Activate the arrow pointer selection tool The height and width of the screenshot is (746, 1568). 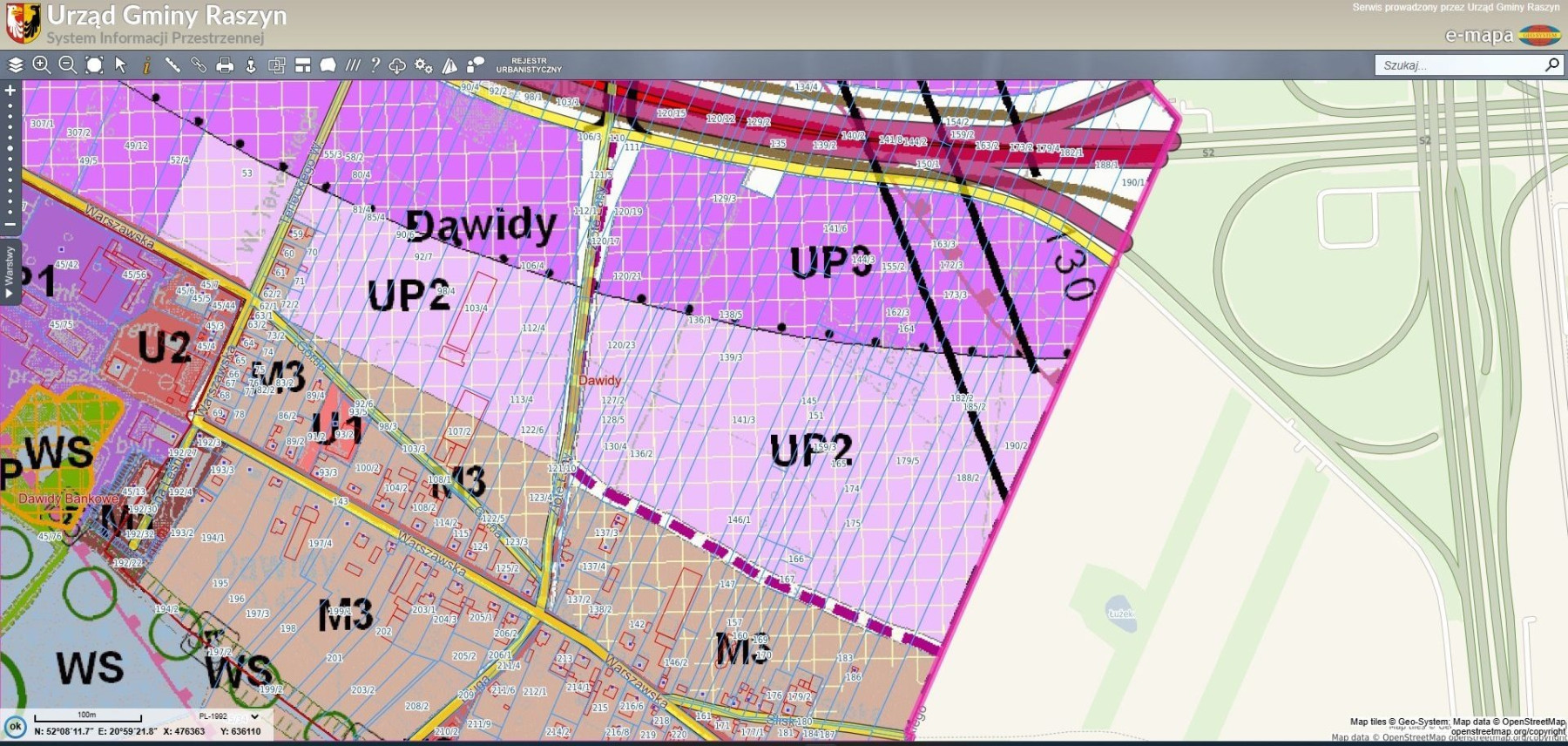coord(120,64)
